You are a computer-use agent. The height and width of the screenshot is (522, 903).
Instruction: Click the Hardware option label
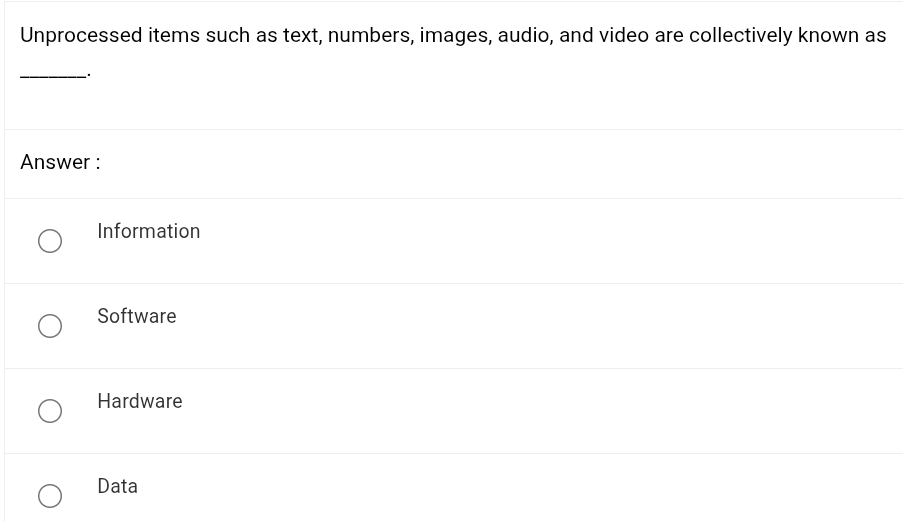[x=139, y=401]
